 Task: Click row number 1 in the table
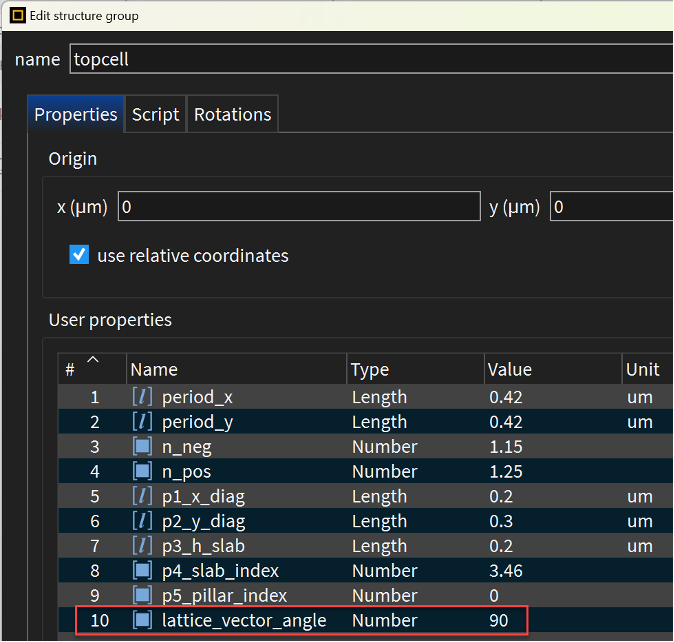(x=95, y=397)
